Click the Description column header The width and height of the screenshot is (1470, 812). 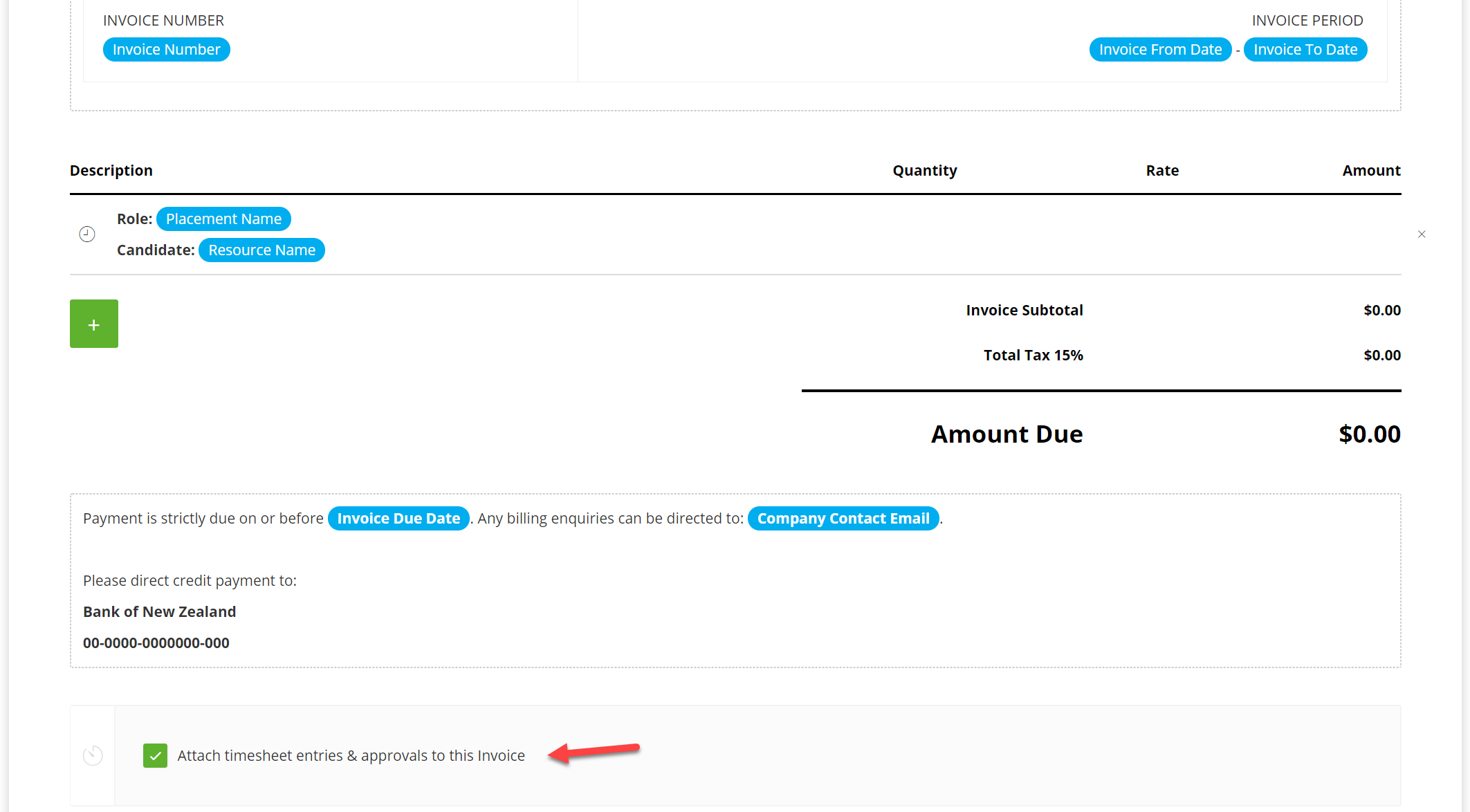111,171
